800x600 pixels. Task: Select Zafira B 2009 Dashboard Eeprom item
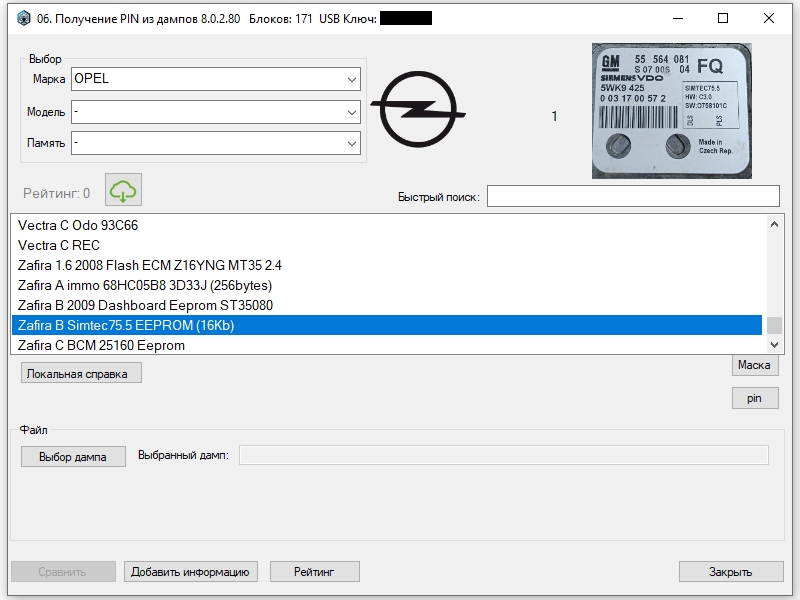coord(387,305)
